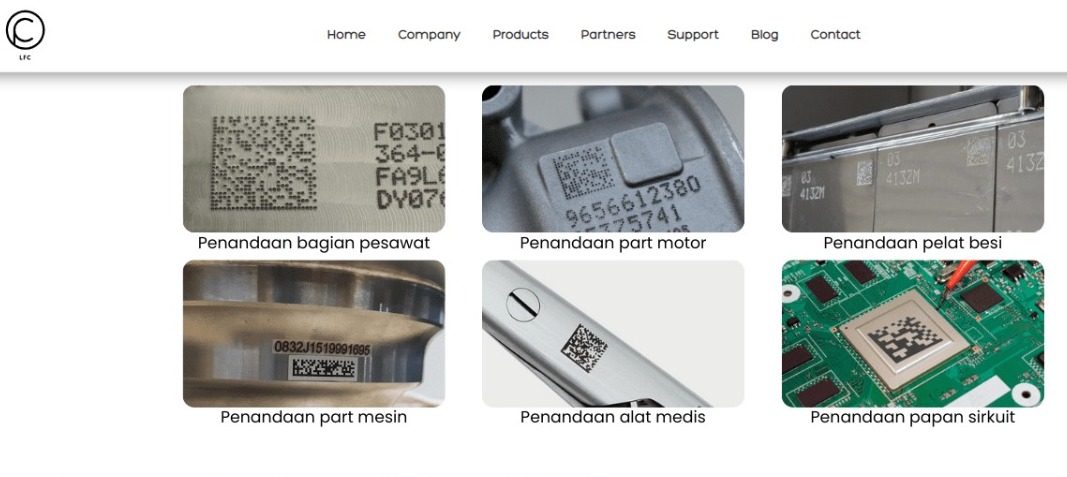Image resolution: width=1067 pixels, height=477 pixels.
Task: Click the Penandaan papan sirkuit caption
Action: [x=913, y=417]
